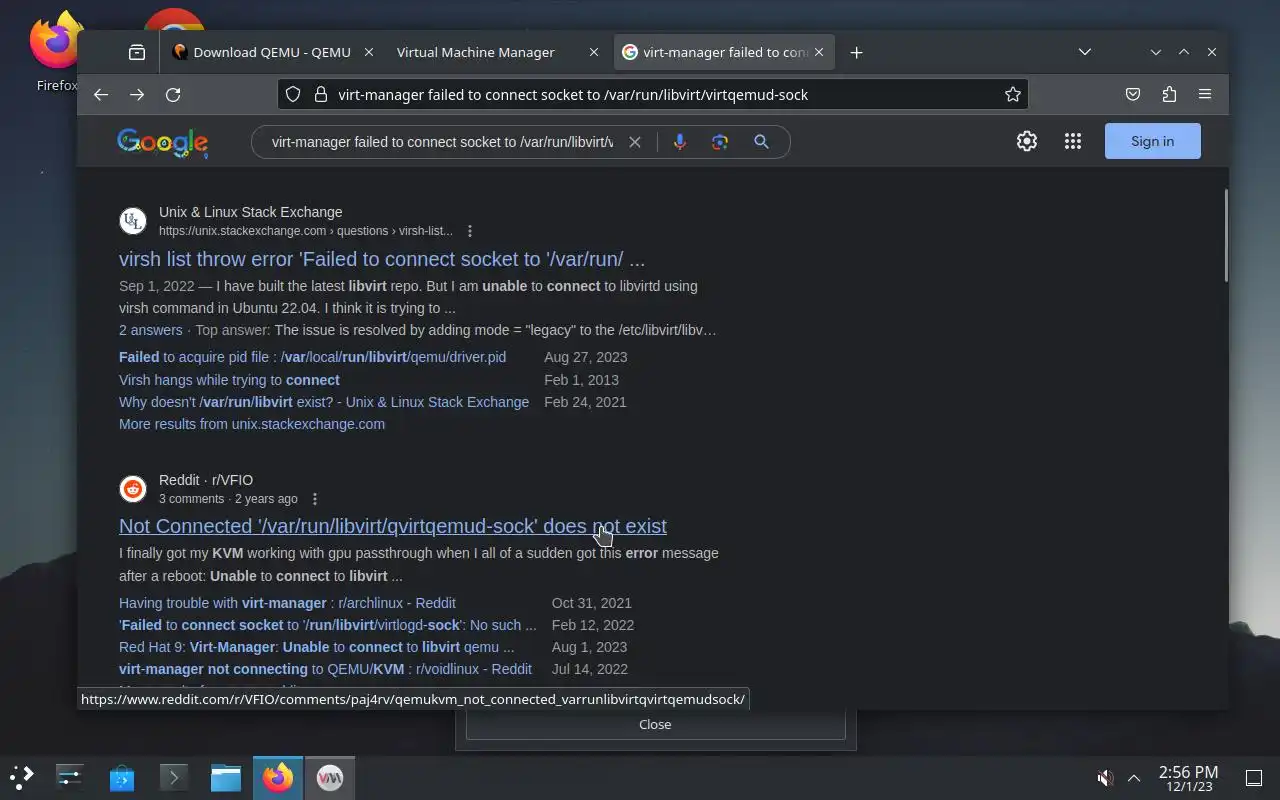Open the clock and calendar in the tray

(1188, 777)
